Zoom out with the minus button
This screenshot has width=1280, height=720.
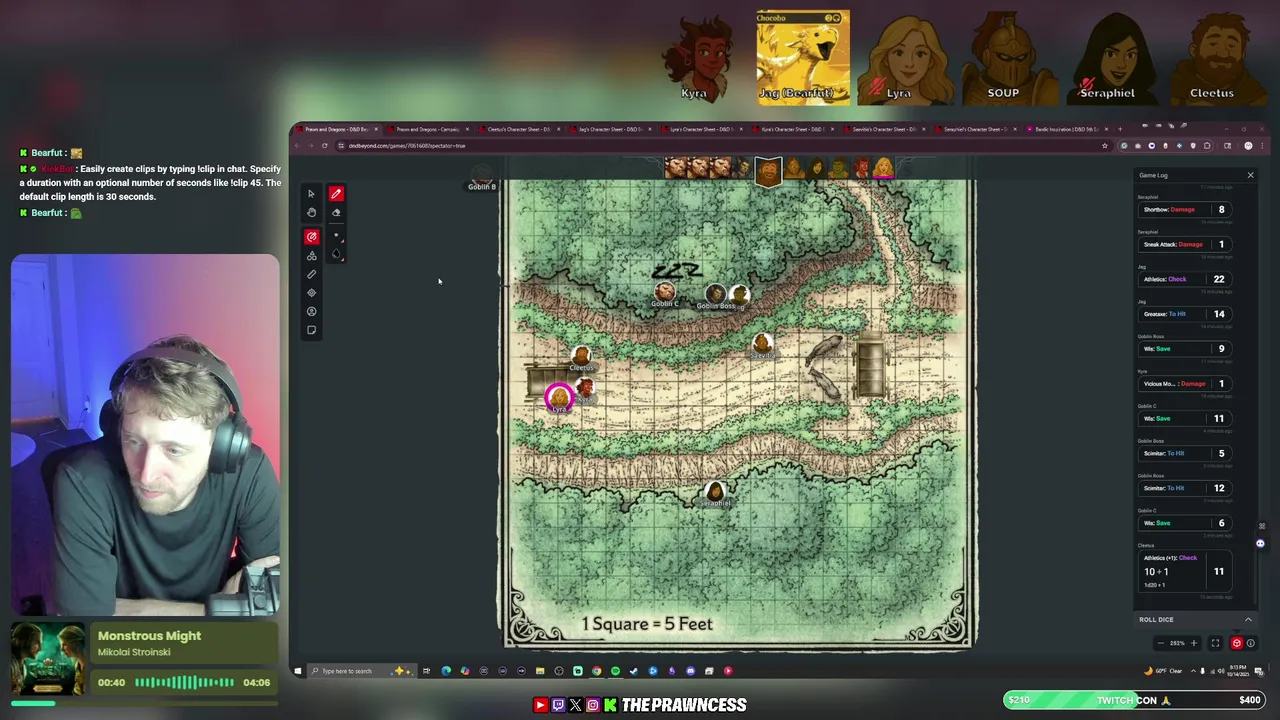click(1160, 643)
